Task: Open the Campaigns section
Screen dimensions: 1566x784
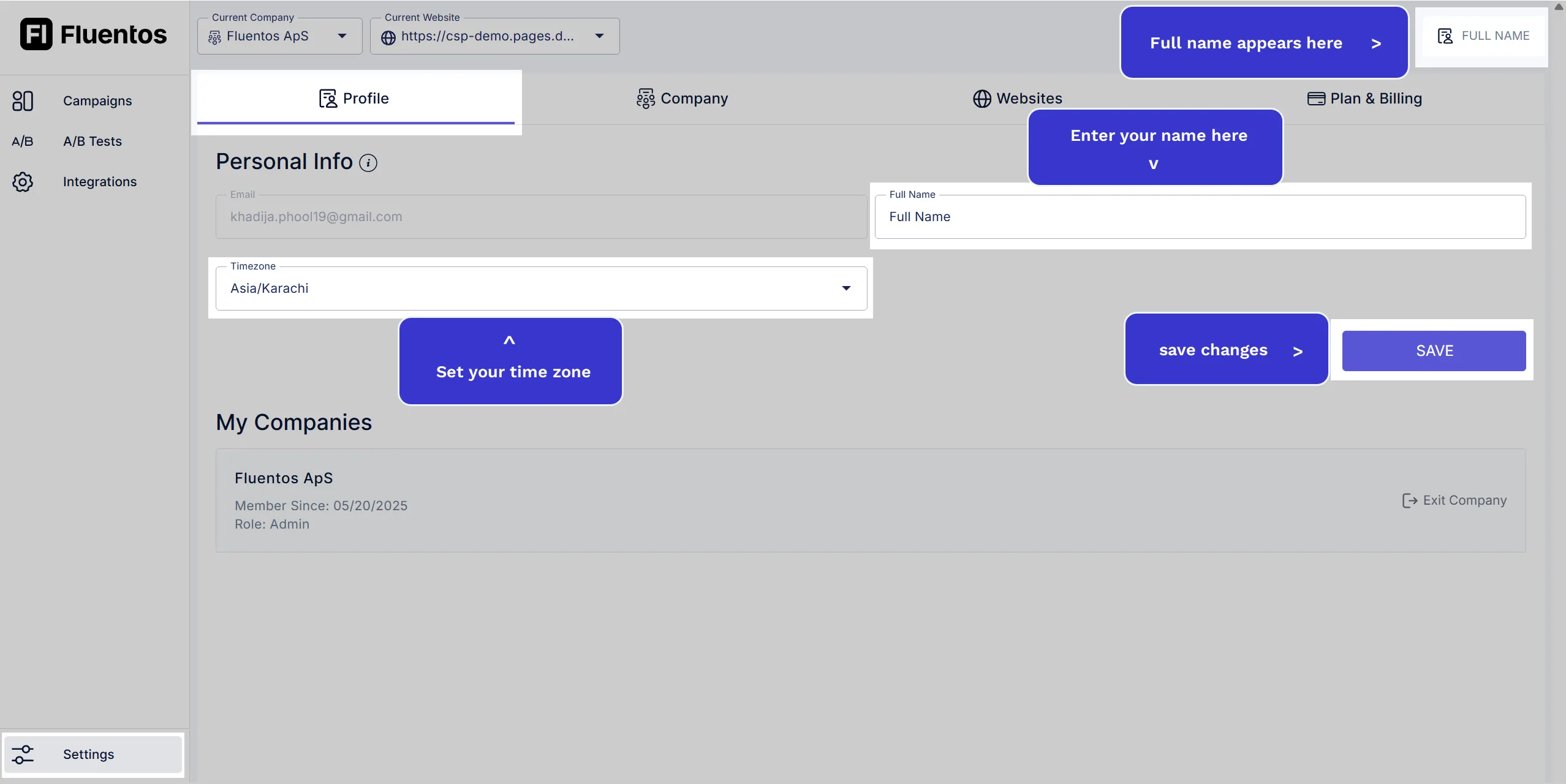Action: [97, 100]
